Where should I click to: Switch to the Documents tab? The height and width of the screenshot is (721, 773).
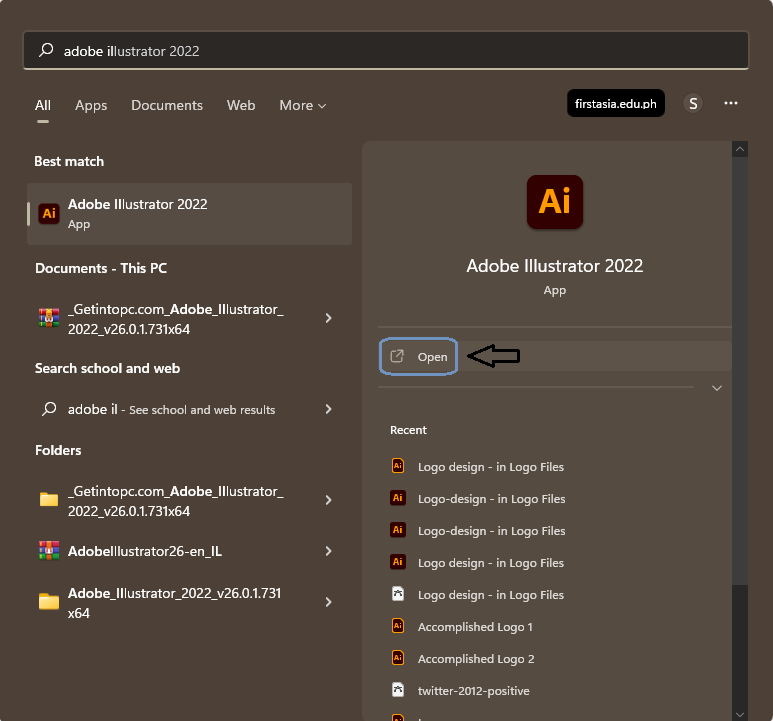pyautogui.click(x=167, y=105)
